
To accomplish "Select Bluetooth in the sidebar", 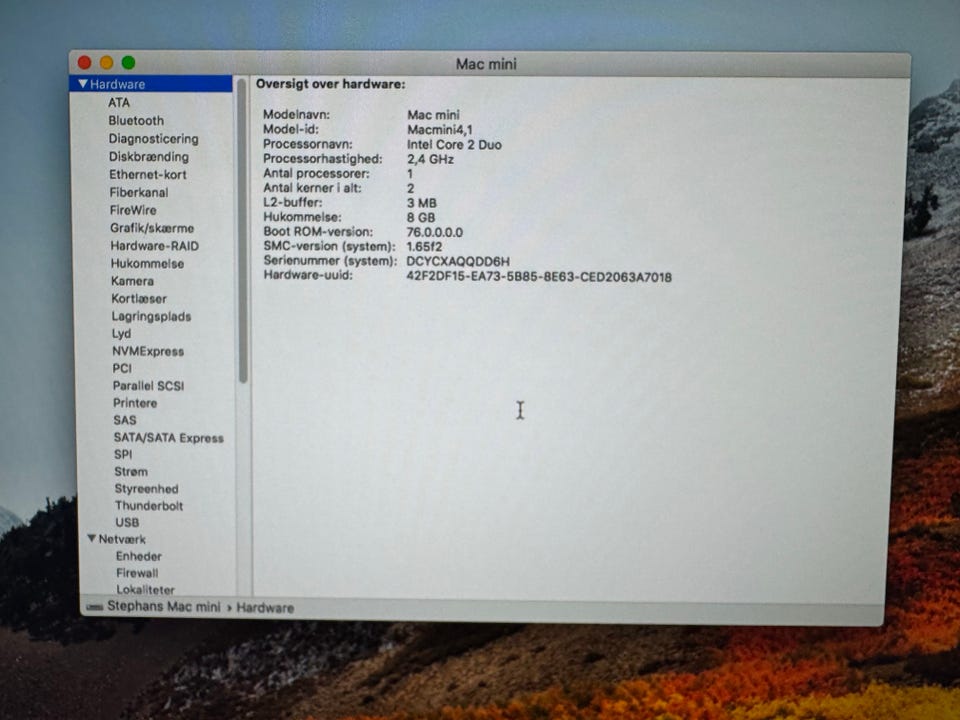I will pos(136,120).
